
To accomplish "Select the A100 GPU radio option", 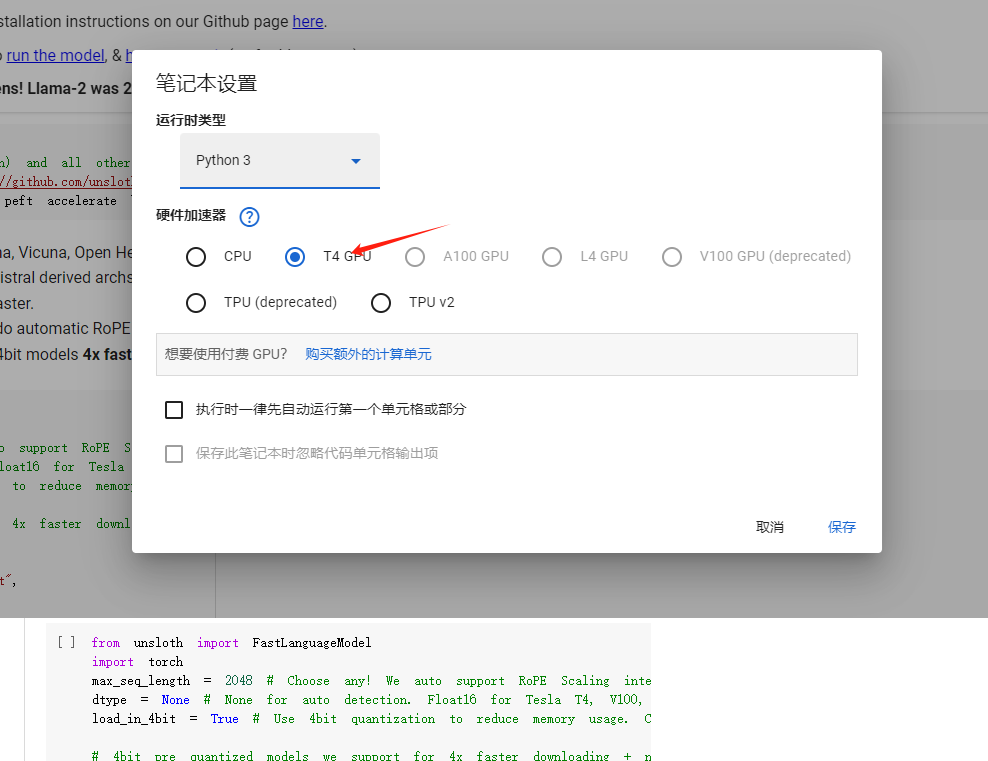I will 415,256.
